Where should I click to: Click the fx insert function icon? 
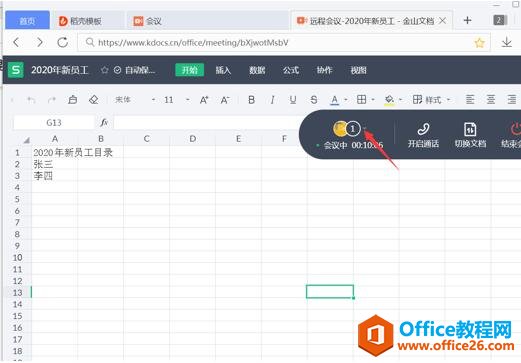tap(104, 123)
